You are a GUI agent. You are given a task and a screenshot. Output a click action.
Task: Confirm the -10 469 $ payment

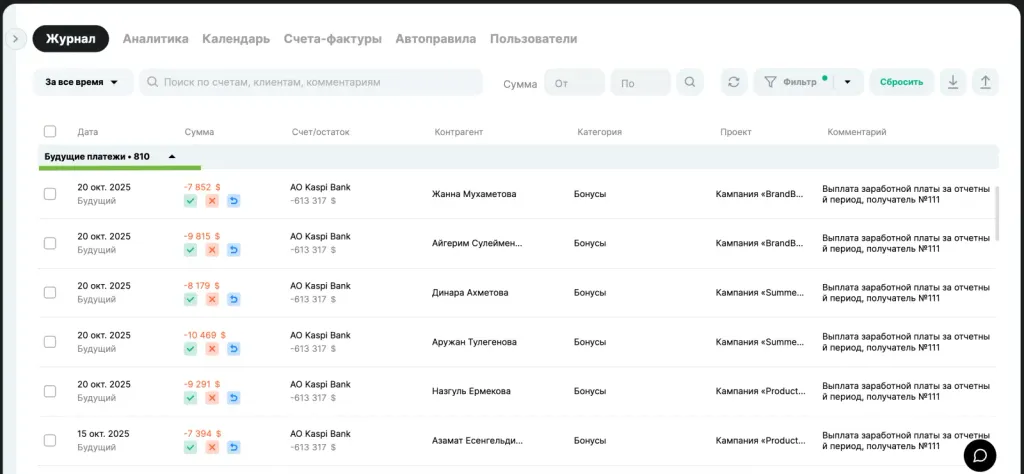[190, 349]
